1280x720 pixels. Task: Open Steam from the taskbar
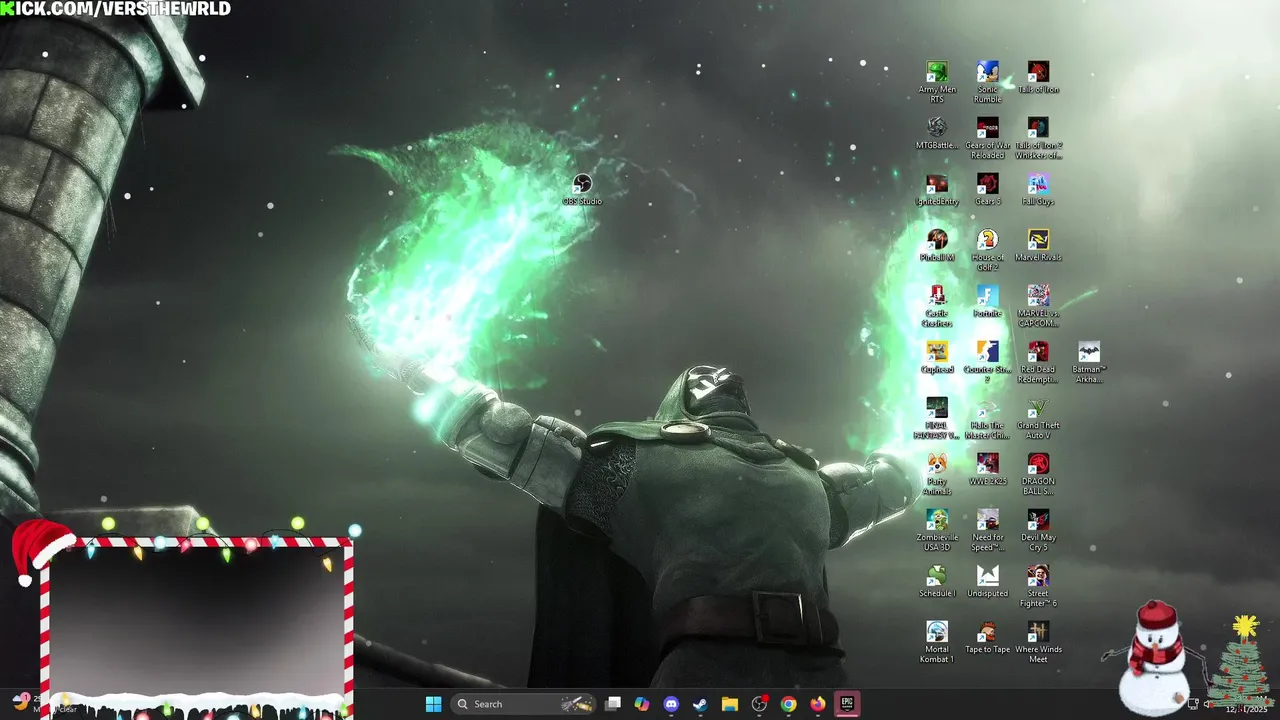[700, 704]
